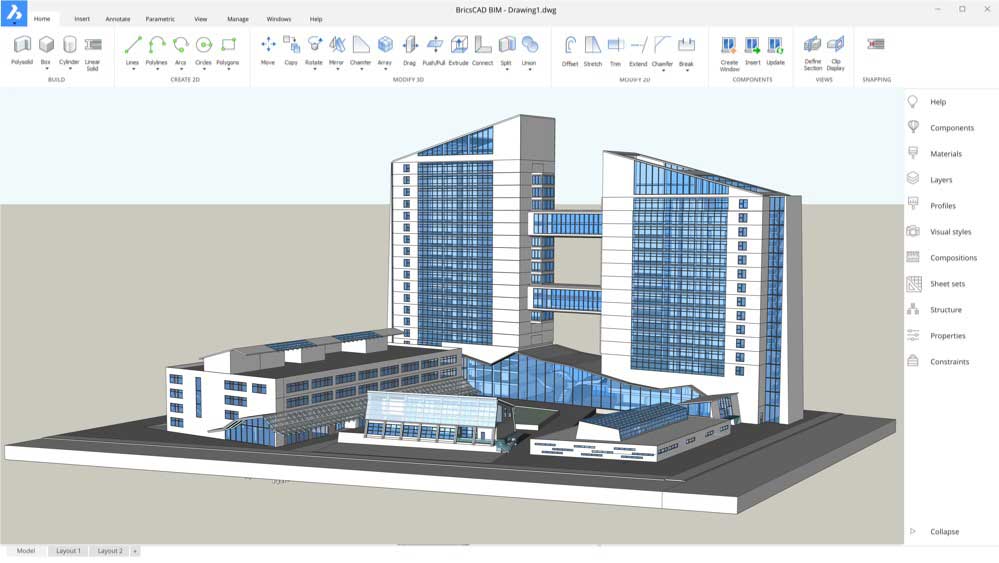Switch to the Layout 1 tab

coord(68,551)
